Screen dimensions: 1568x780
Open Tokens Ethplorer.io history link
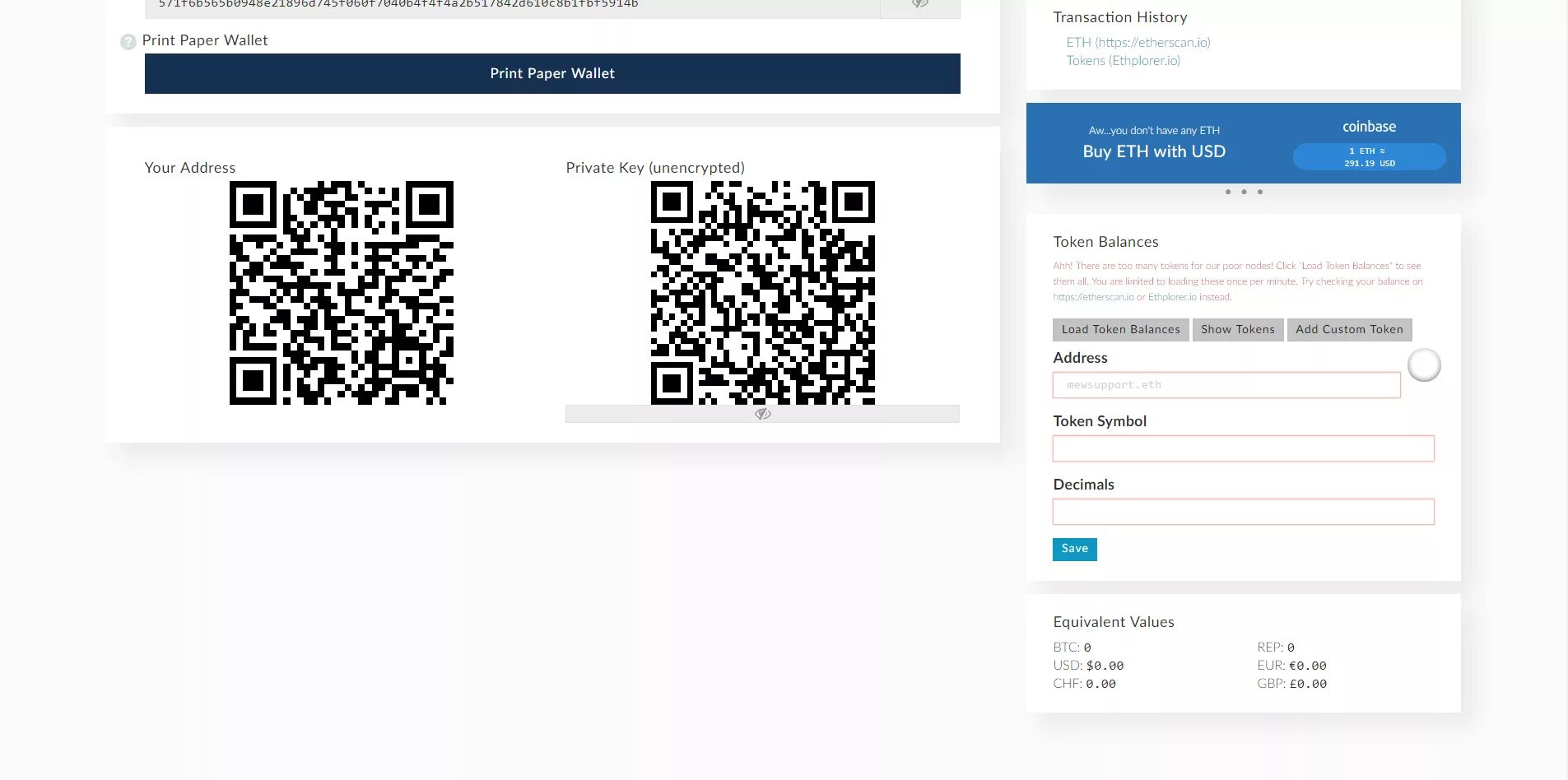(x=1124, y=60)
